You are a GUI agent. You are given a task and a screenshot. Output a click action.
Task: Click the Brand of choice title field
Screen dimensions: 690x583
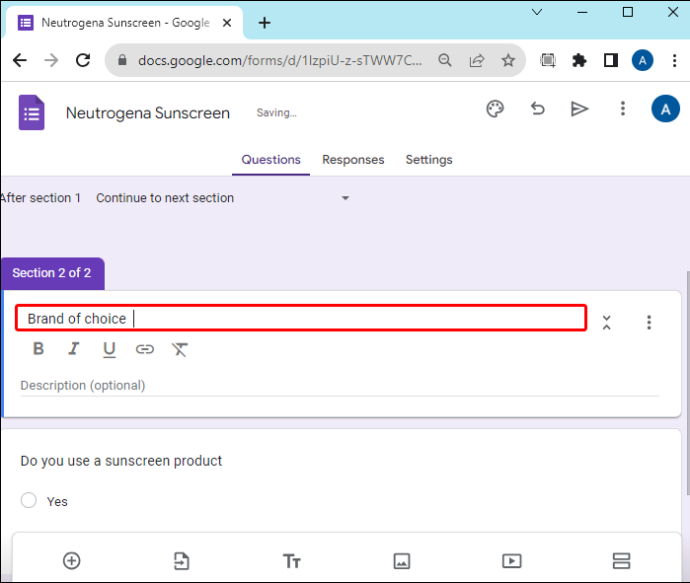point(301,318)
